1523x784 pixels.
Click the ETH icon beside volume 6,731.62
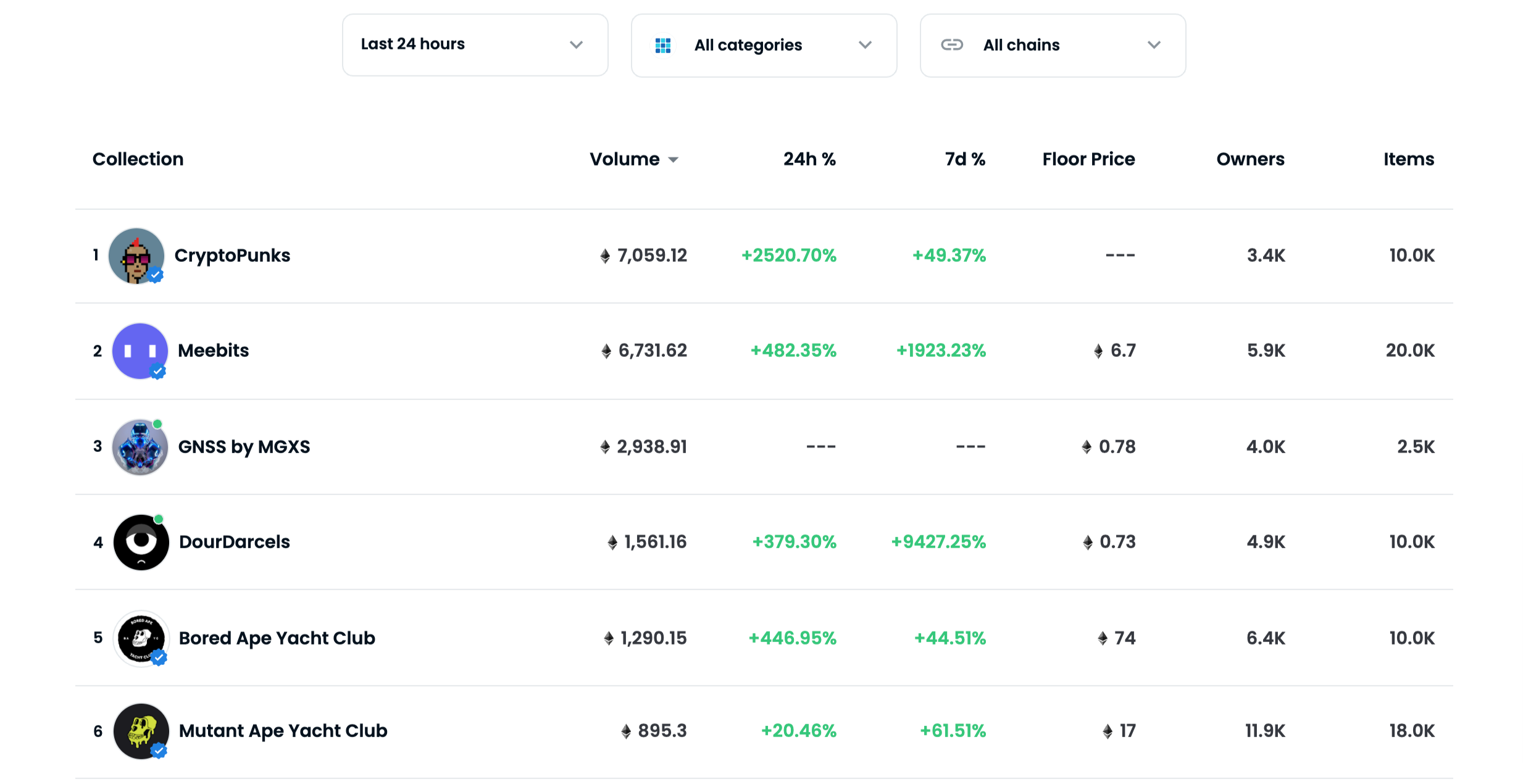[x=606, y=351]
